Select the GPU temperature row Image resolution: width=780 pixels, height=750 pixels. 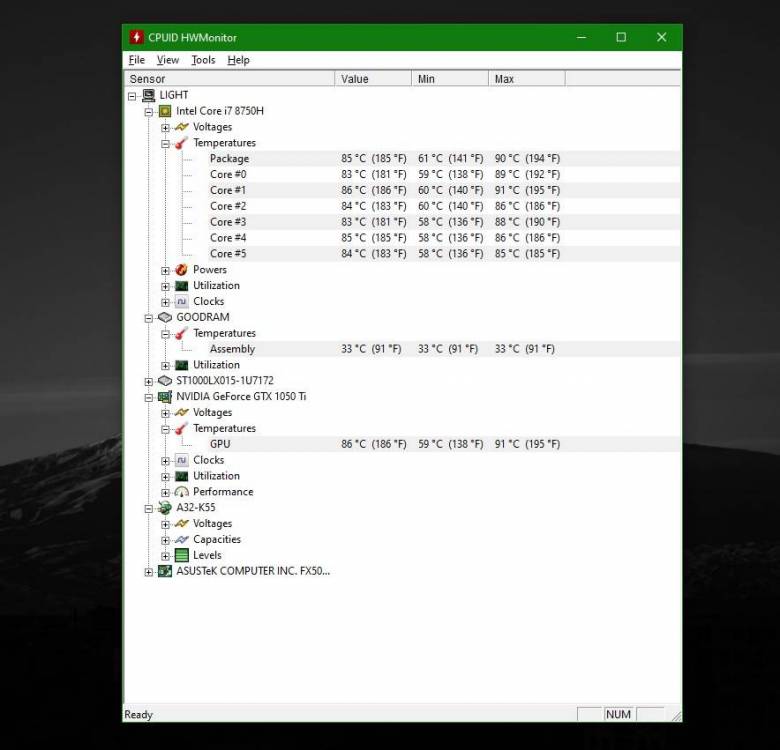[x=444, y=444]
